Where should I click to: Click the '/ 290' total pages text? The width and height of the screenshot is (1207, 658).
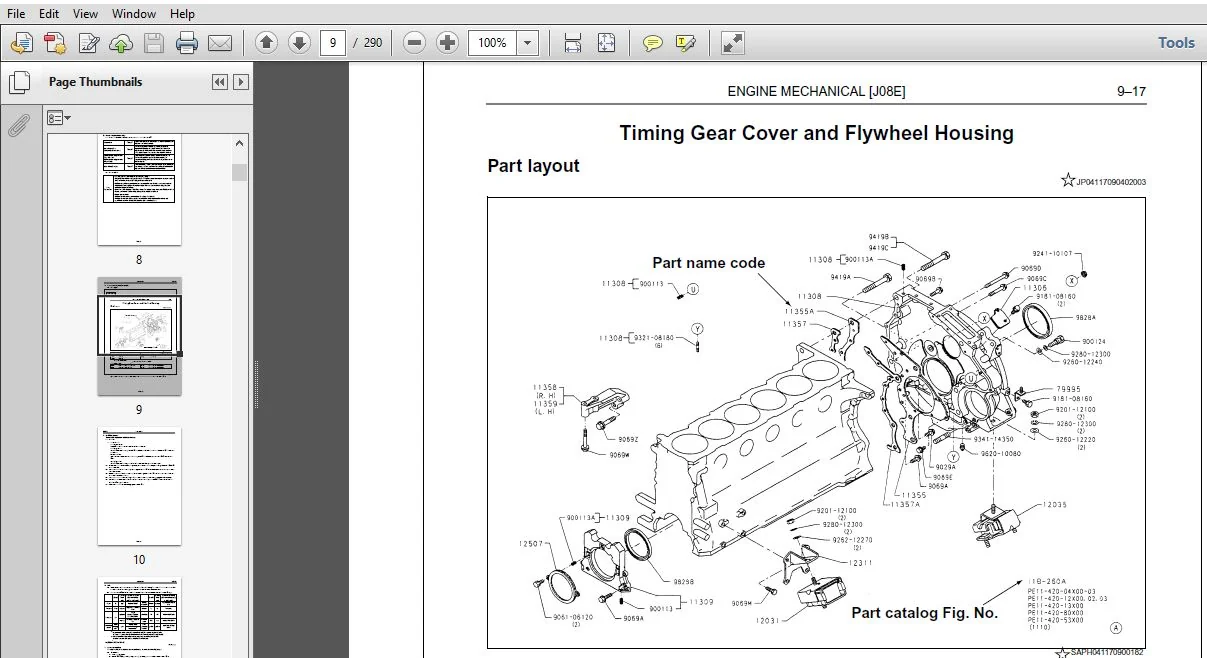click(367, 43)
